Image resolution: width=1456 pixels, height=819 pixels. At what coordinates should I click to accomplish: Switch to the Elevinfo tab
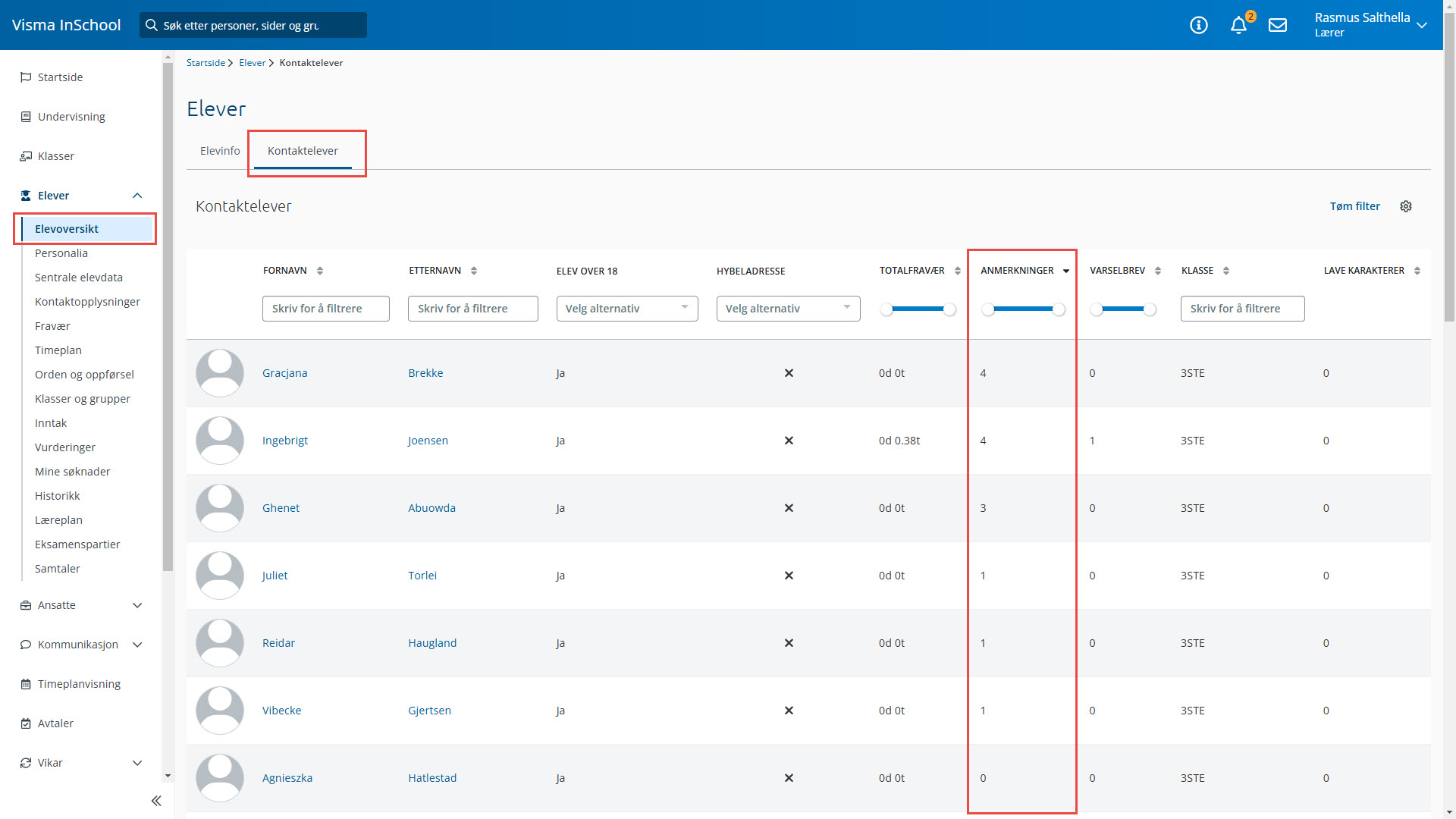point(220,151)
